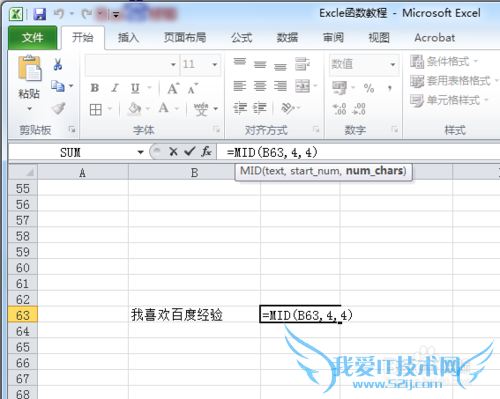The width and height of the screenshot is (500, 399).
Task: Click the Percent Style icon
Action: 369,88
